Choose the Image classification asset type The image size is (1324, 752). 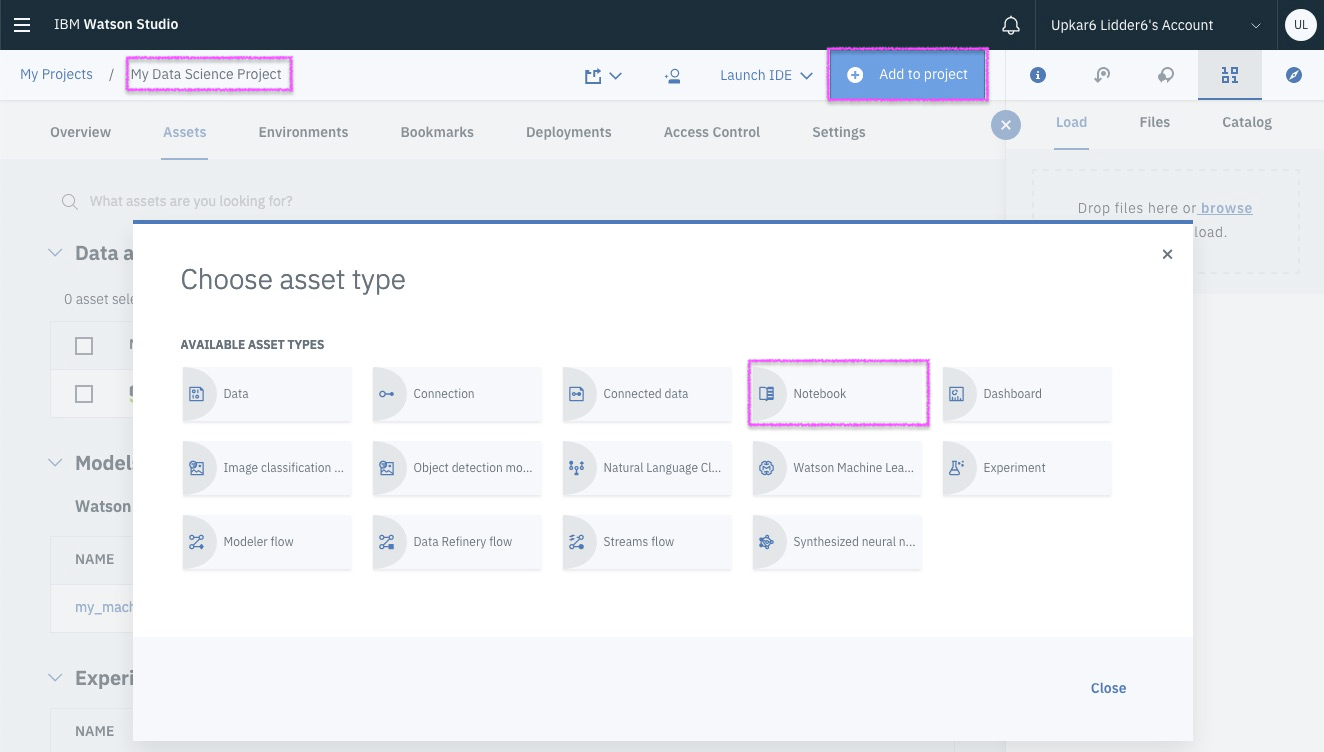tap(267, 468)
